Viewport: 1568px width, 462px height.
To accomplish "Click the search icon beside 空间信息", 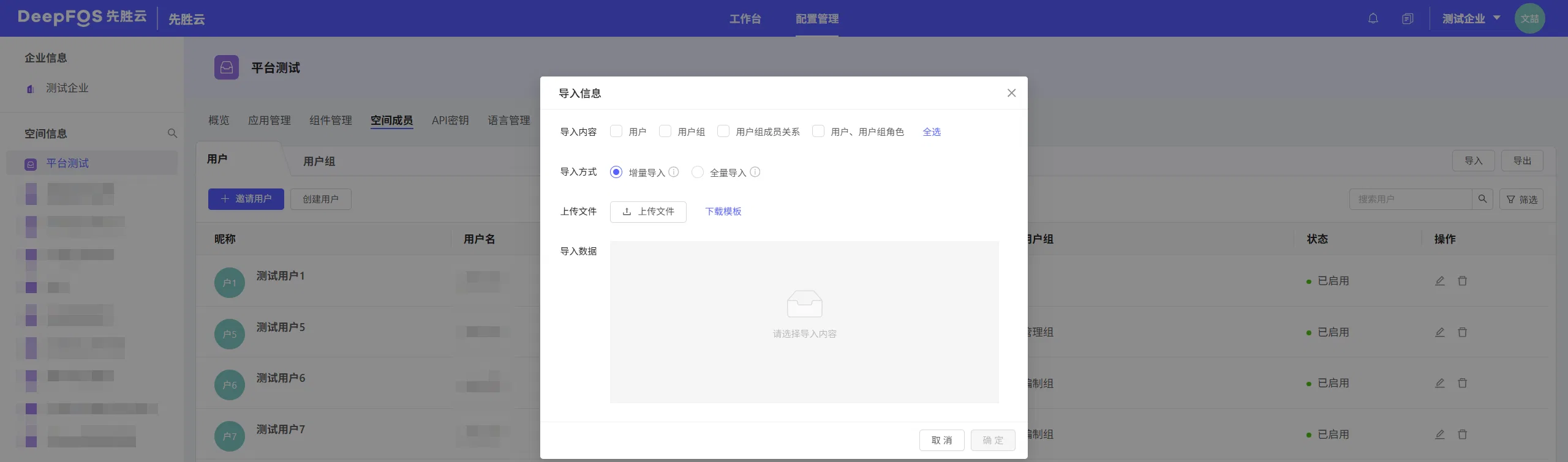I will (172, 133).
